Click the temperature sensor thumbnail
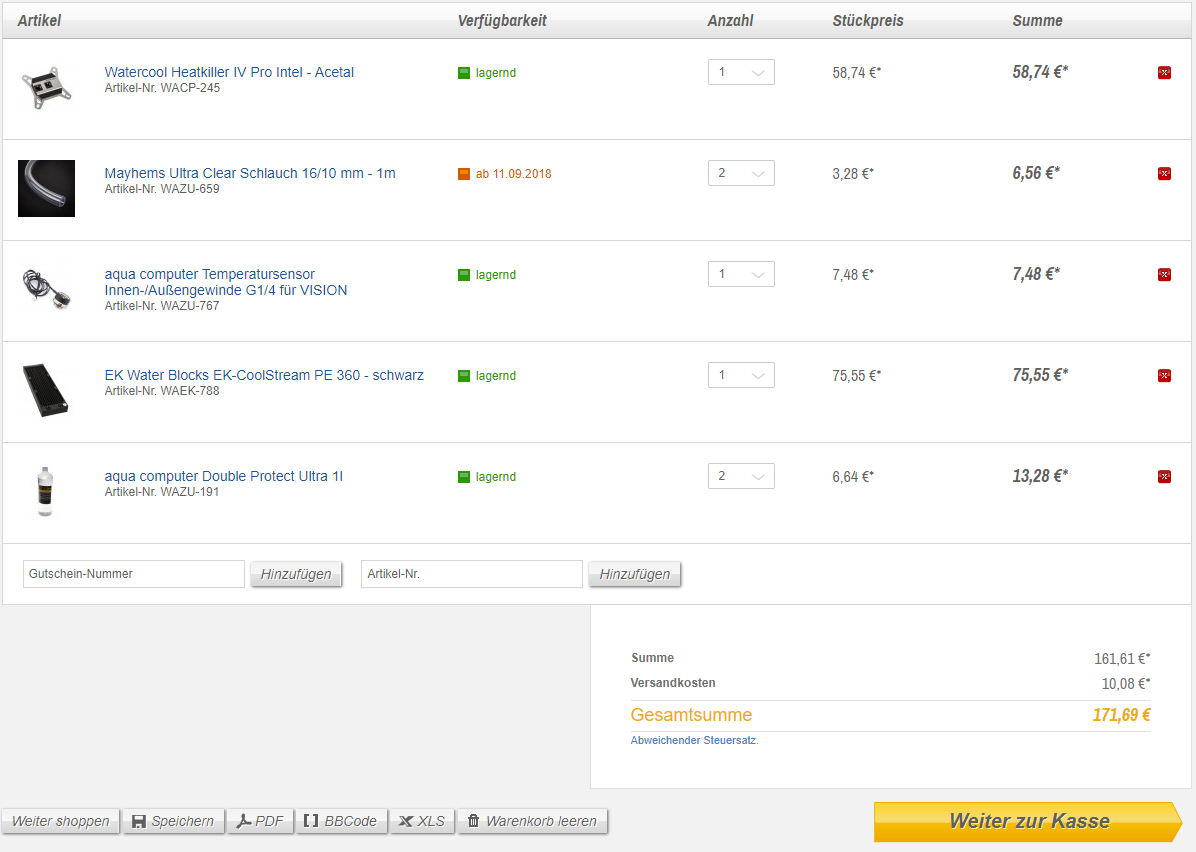Screen dimensions: 1196x852 [47, 289]
